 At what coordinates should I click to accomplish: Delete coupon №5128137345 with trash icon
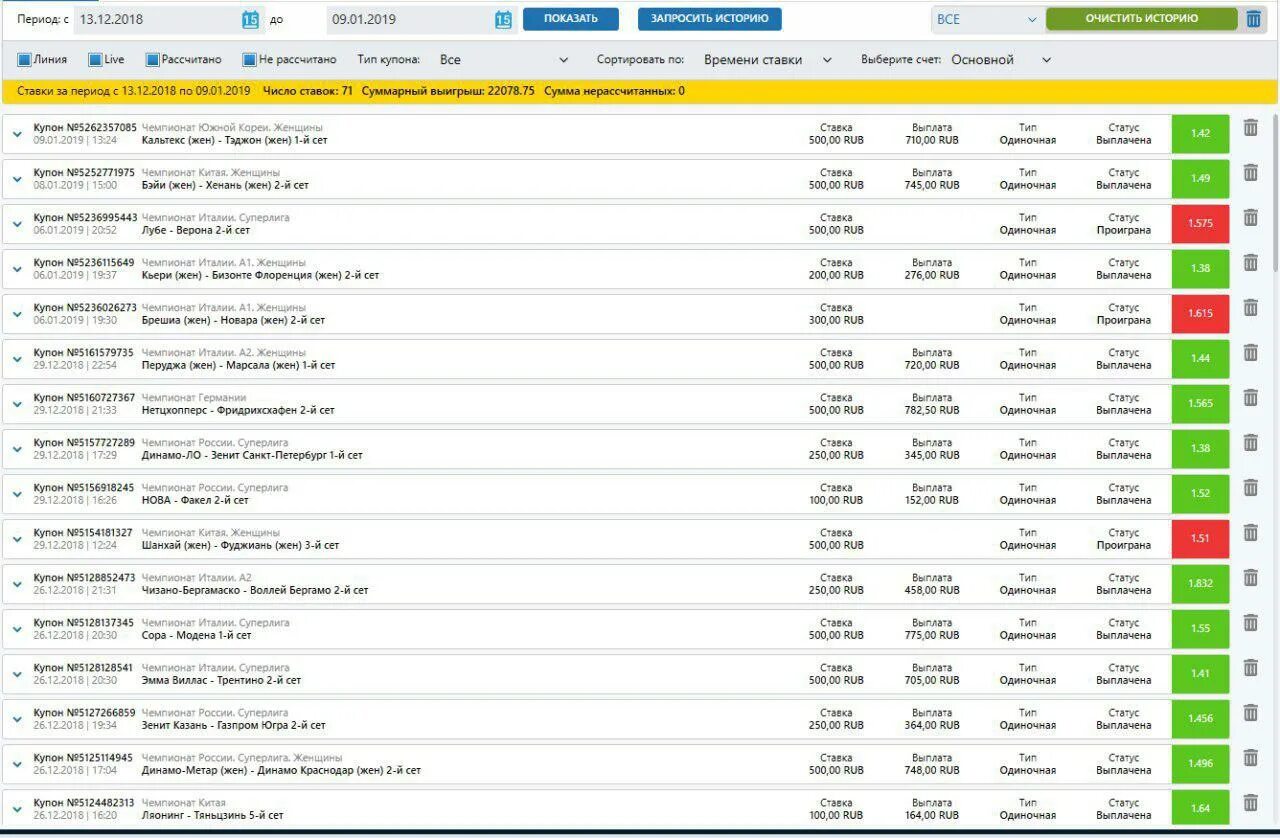click(1251, 623)
